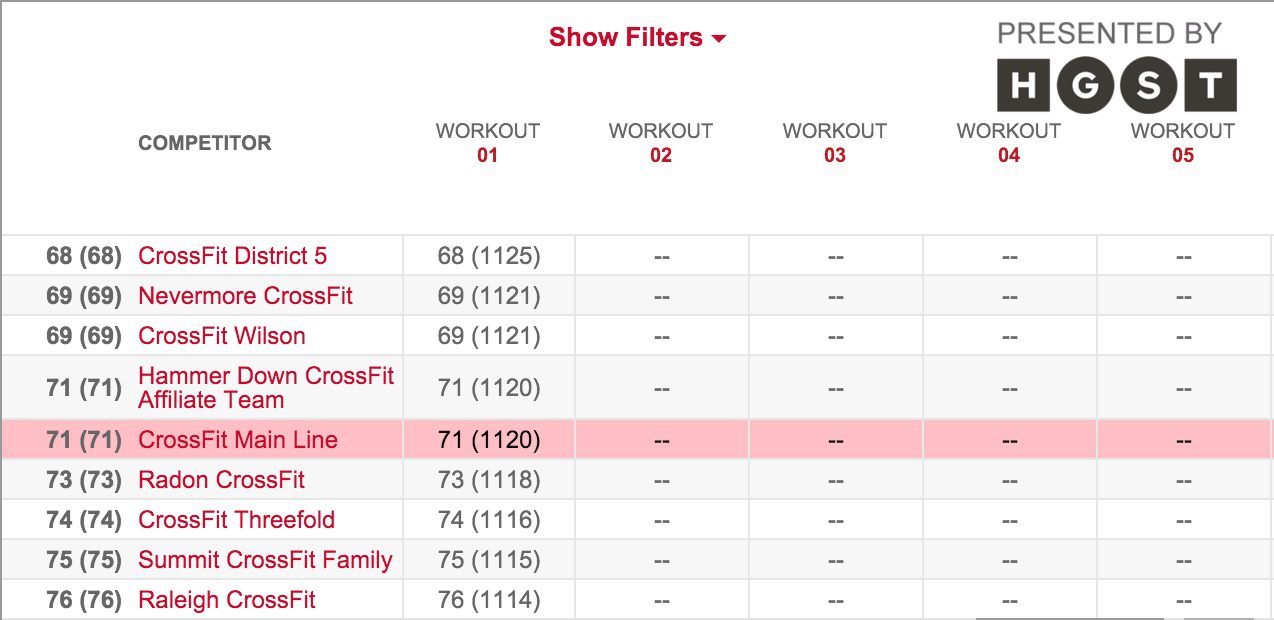
Task: Expand the Show Filters dropdown
Action: (637, 38)
